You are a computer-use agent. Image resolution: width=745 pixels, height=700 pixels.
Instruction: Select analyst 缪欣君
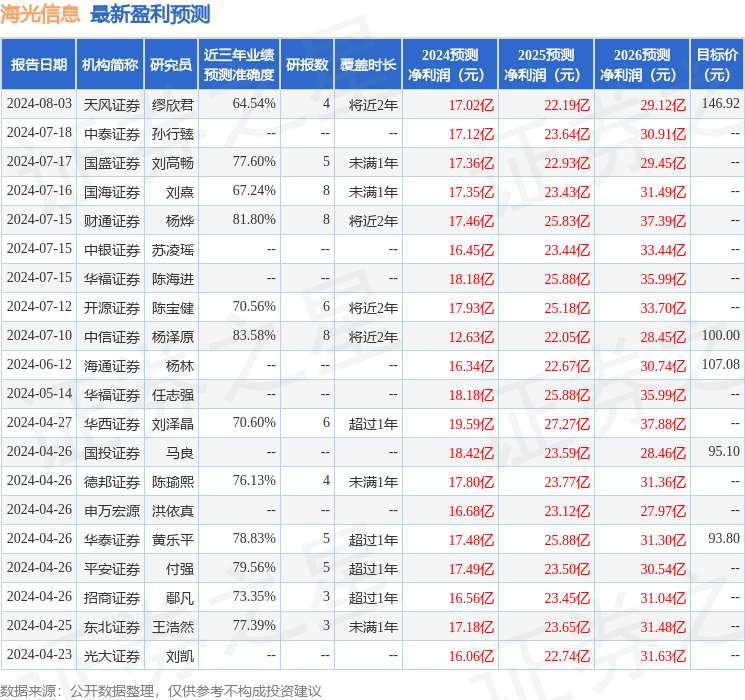coord(172,105)
